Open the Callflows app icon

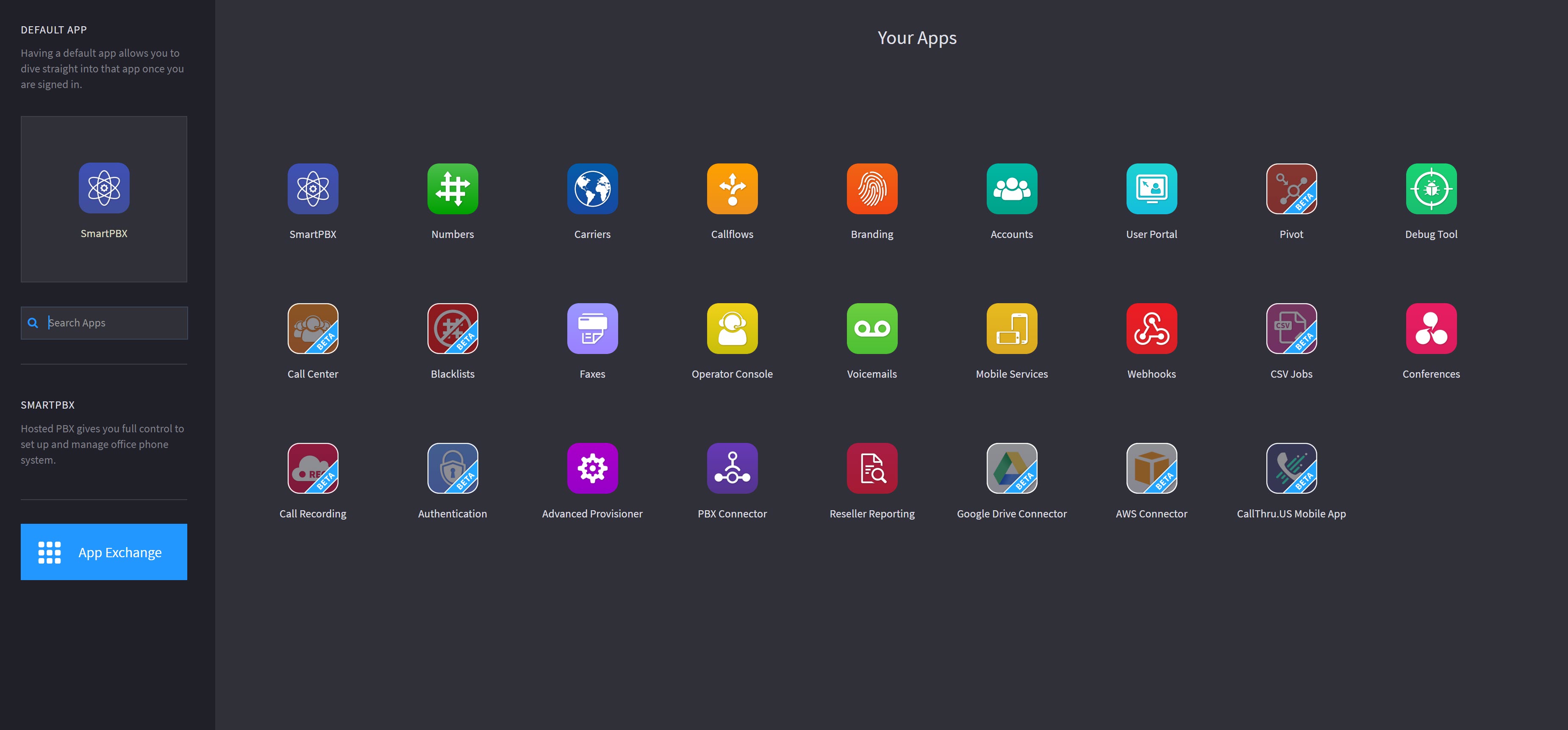[732, 188]
